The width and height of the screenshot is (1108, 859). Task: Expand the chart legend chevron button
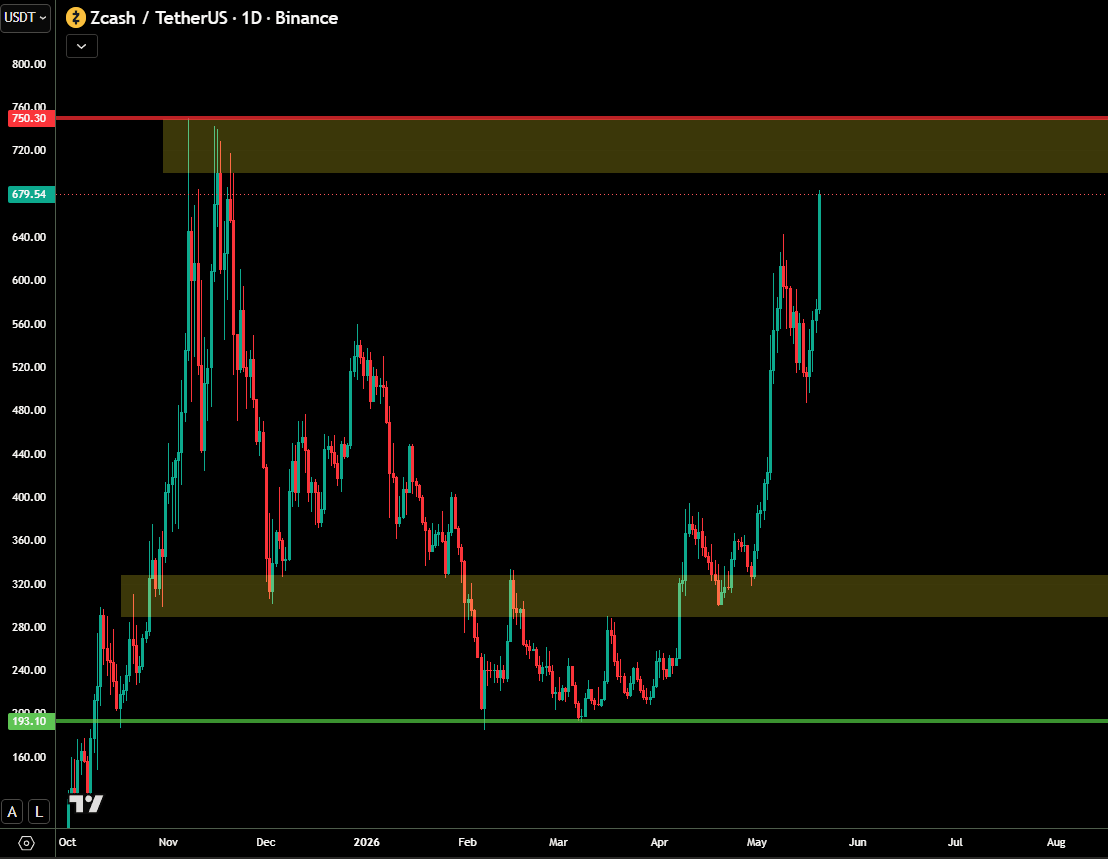[82, 46]
